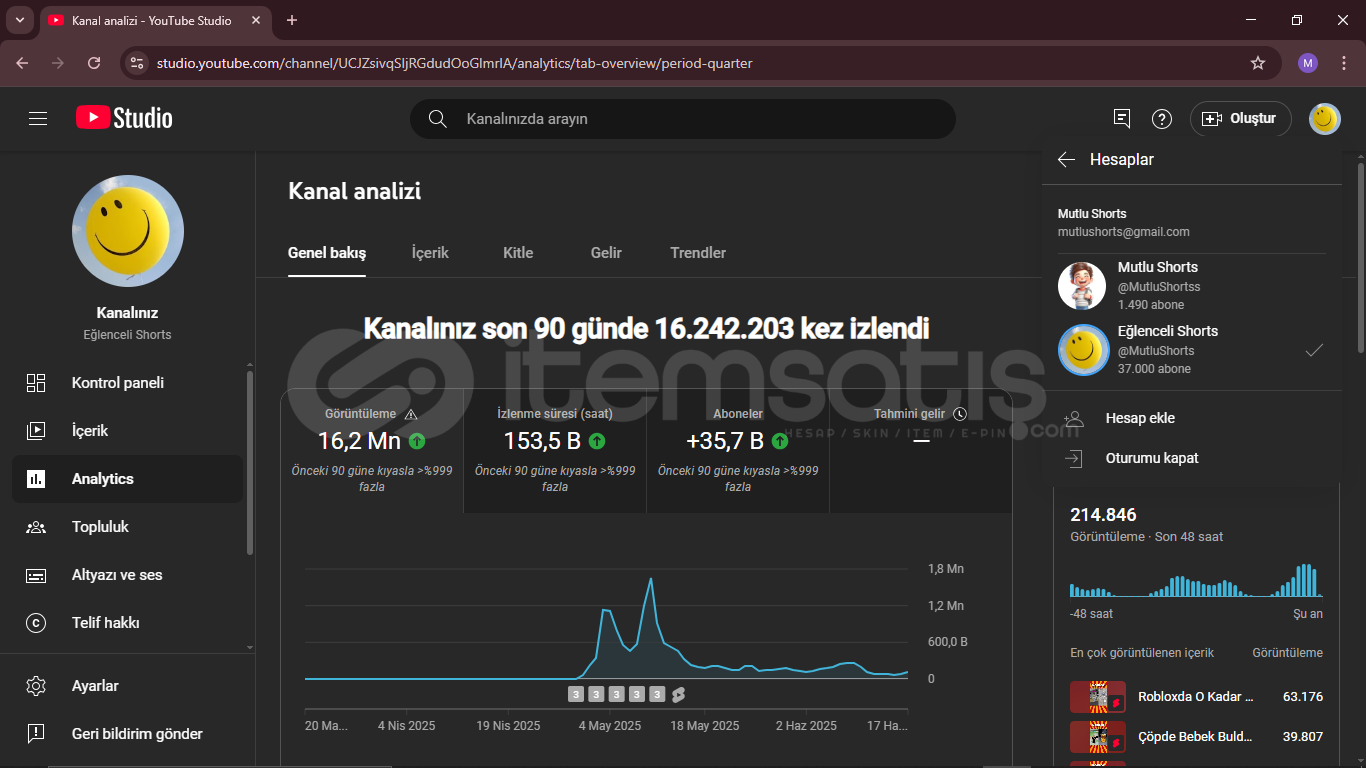The image size is (1366, 768).
Task: Open the help question mark icon
Action: 1162,119
